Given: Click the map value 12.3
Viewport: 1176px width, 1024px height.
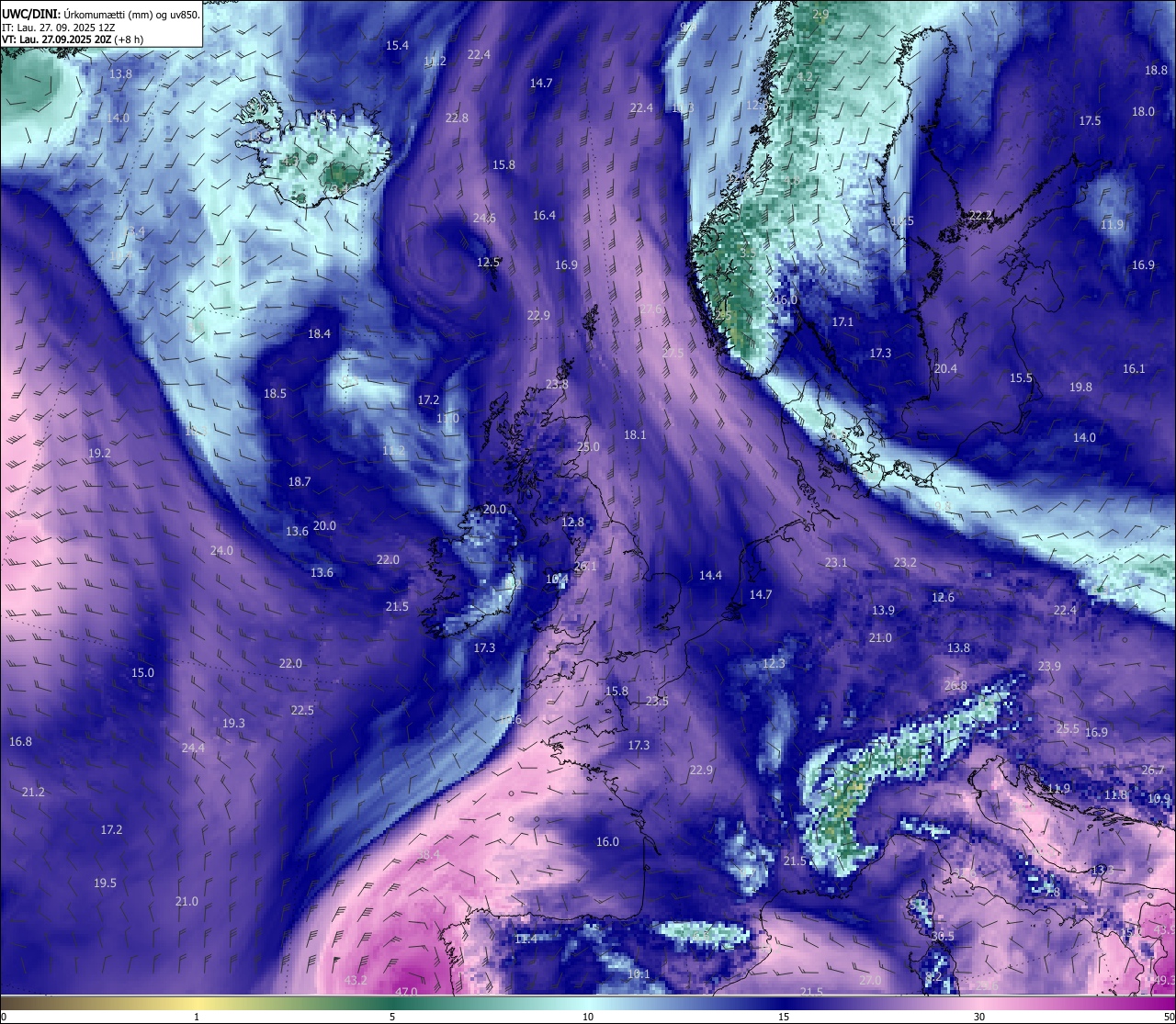Looking at the screenshot, I should (x=774, y=663).
